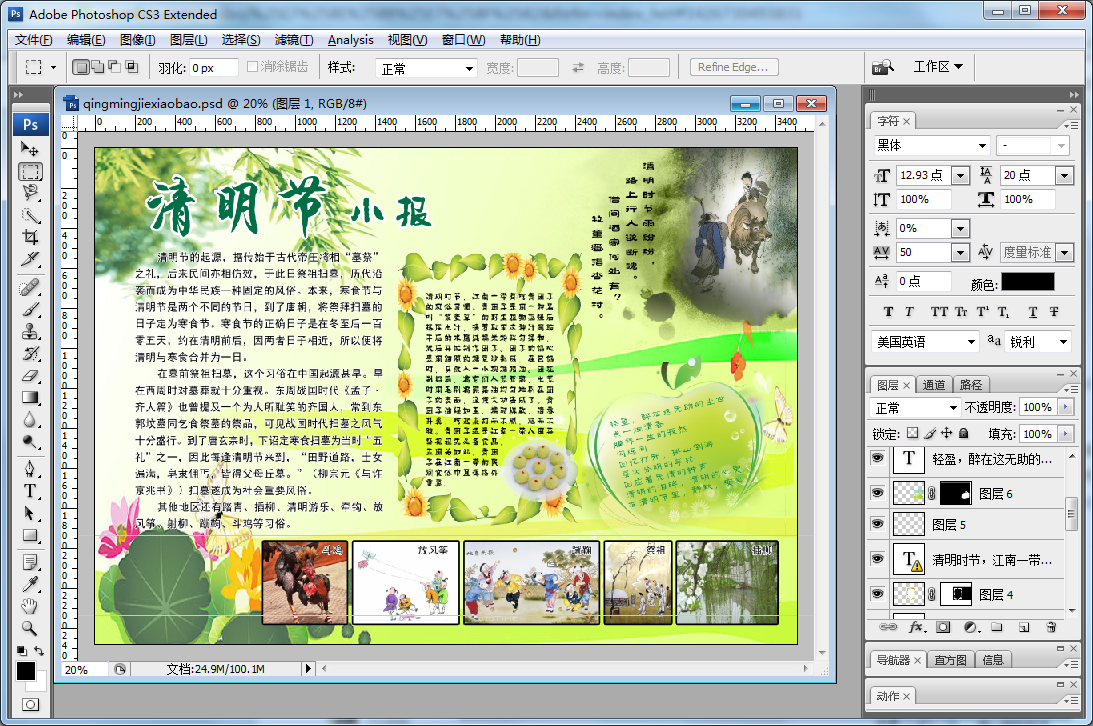This screenshot has width=1093, height=726.
Task: Select the Dodge tool
Action: click(x=30, y=442)
